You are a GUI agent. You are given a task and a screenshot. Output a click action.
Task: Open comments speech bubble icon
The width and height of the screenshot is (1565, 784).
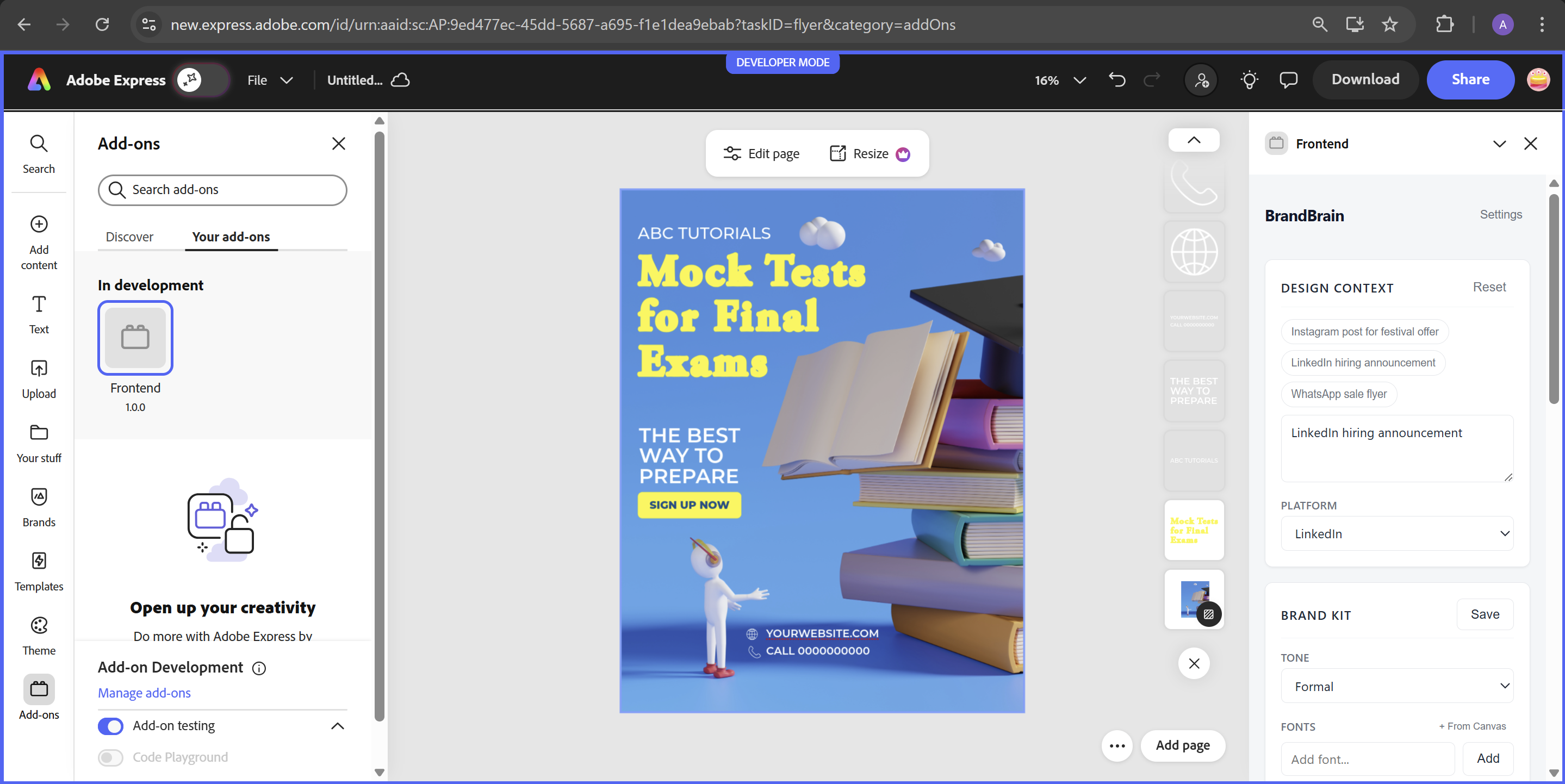click(1288, 80)
